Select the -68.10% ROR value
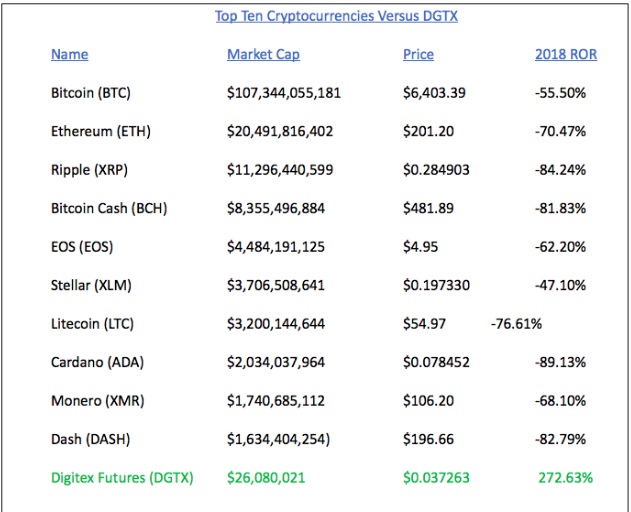The width and height of the screenshot is (631, 512). pyautogui.click(x=560, y=401)
